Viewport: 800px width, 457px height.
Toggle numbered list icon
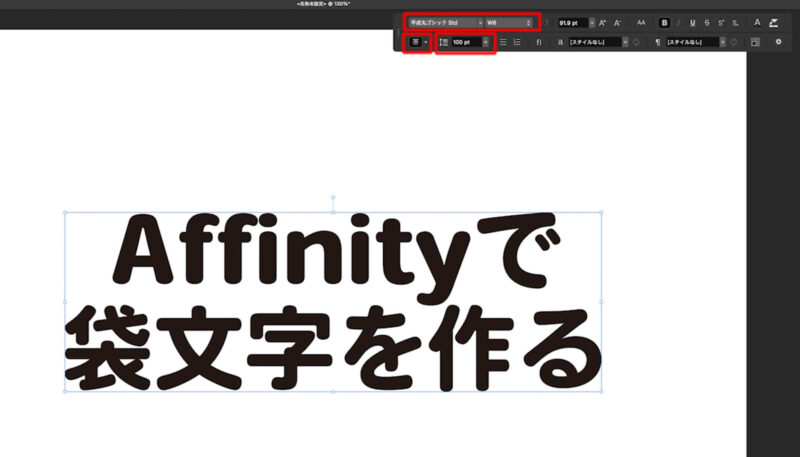[x=517, y=42]
